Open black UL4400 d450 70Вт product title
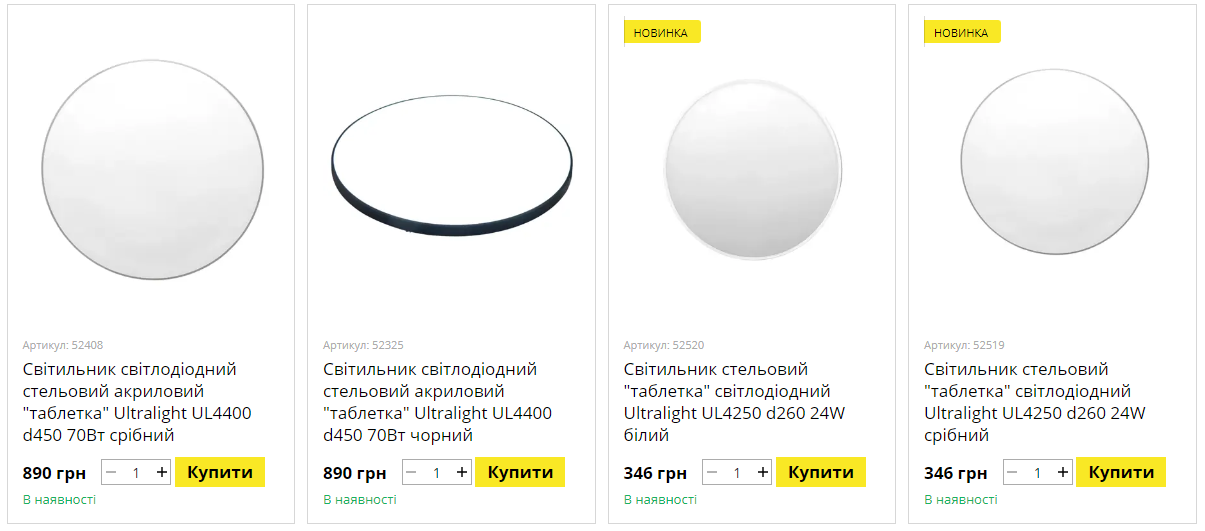 437,402
